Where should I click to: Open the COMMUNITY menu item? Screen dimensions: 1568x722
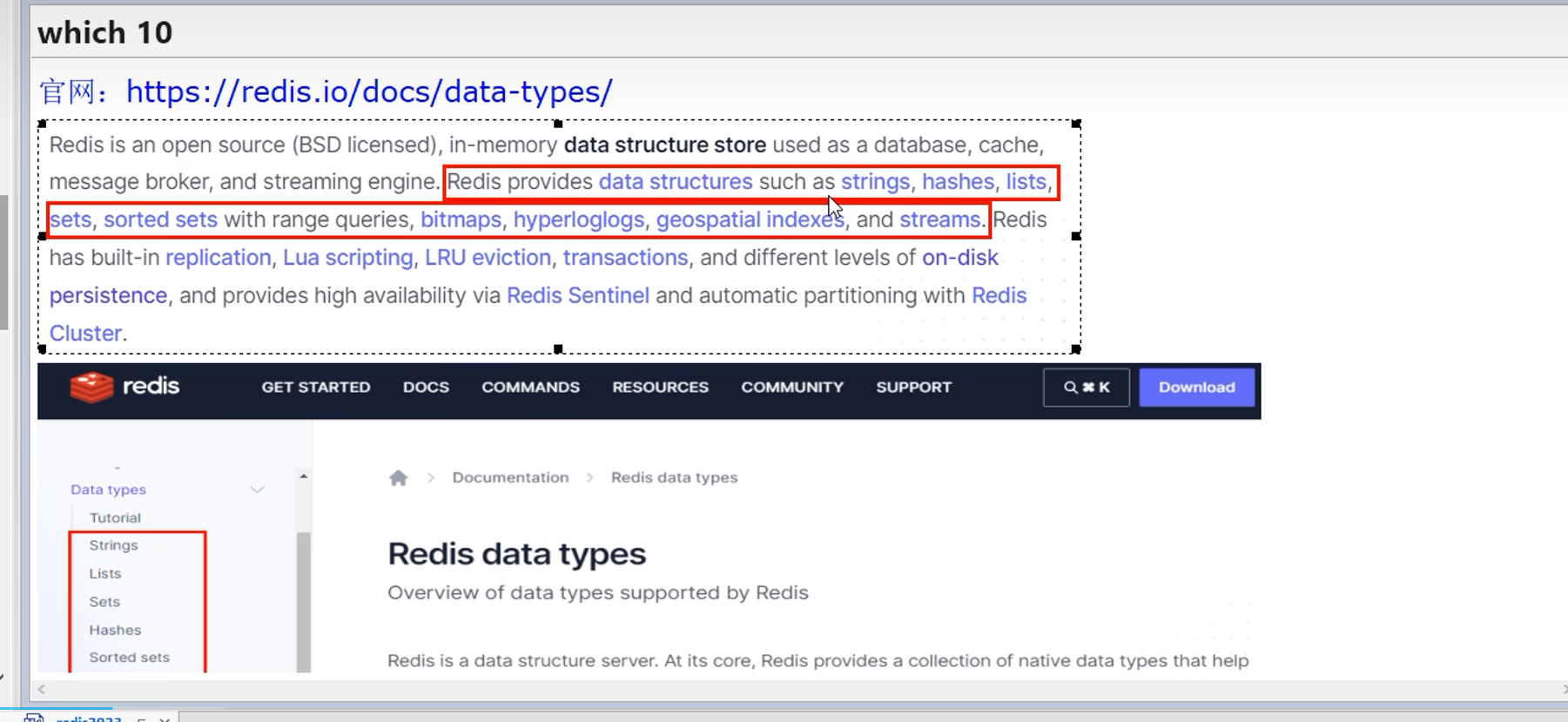792,387
